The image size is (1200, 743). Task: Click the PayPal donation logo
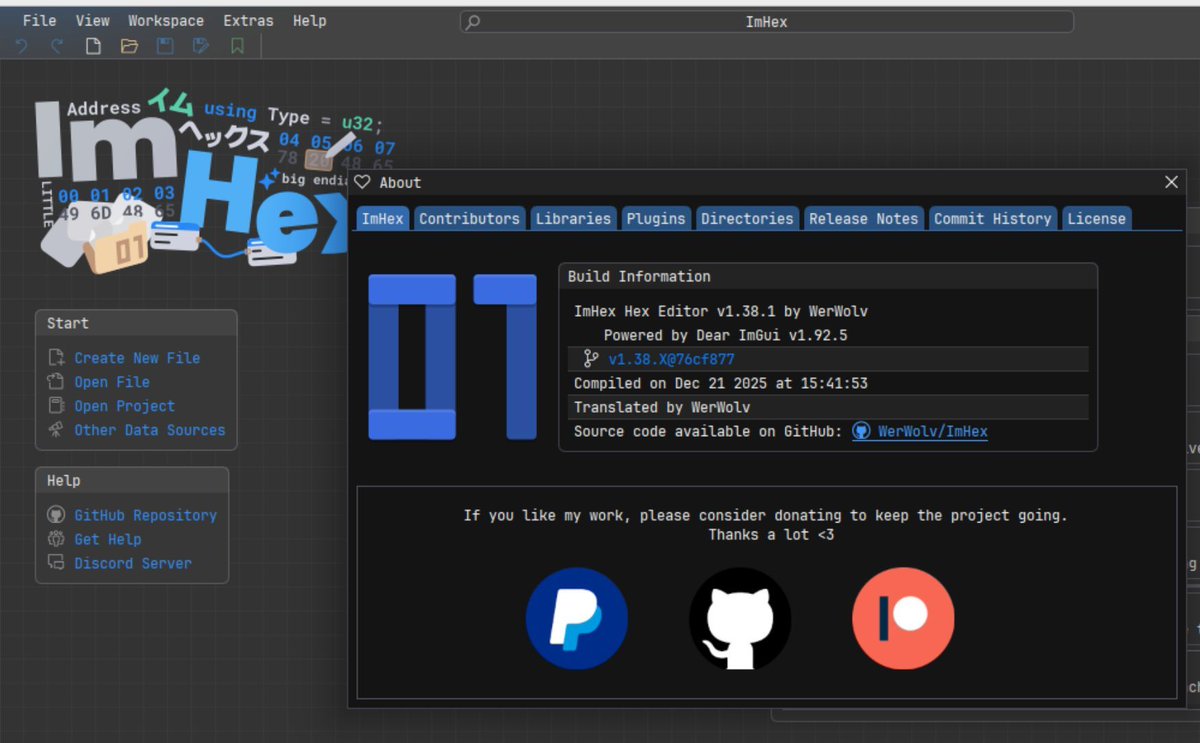pos(577,618)
